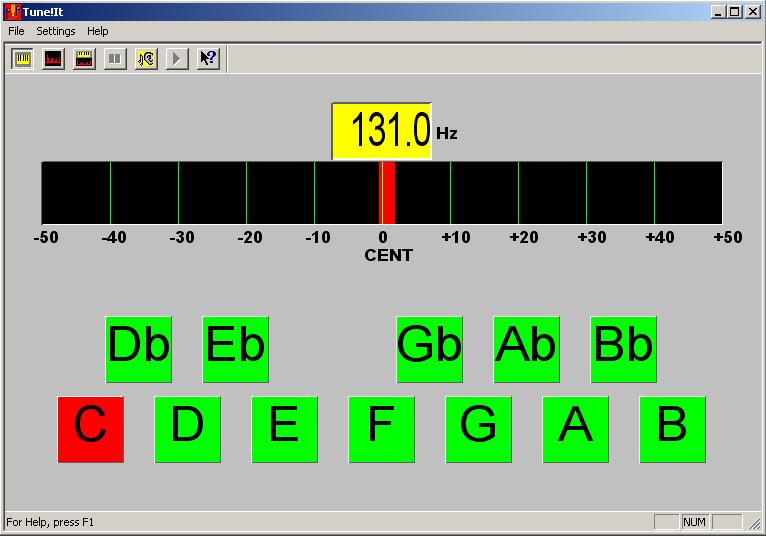Click the '+50' scale label
Screen dimensions: 766x536
[x=728, y=237]
